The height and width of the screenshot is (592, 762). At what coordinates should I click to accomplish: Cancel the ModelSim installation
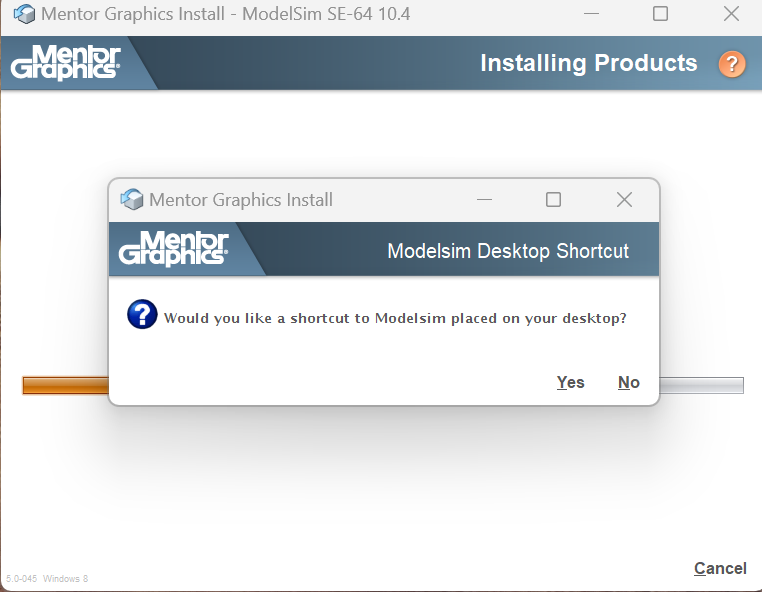coord(720,568)
